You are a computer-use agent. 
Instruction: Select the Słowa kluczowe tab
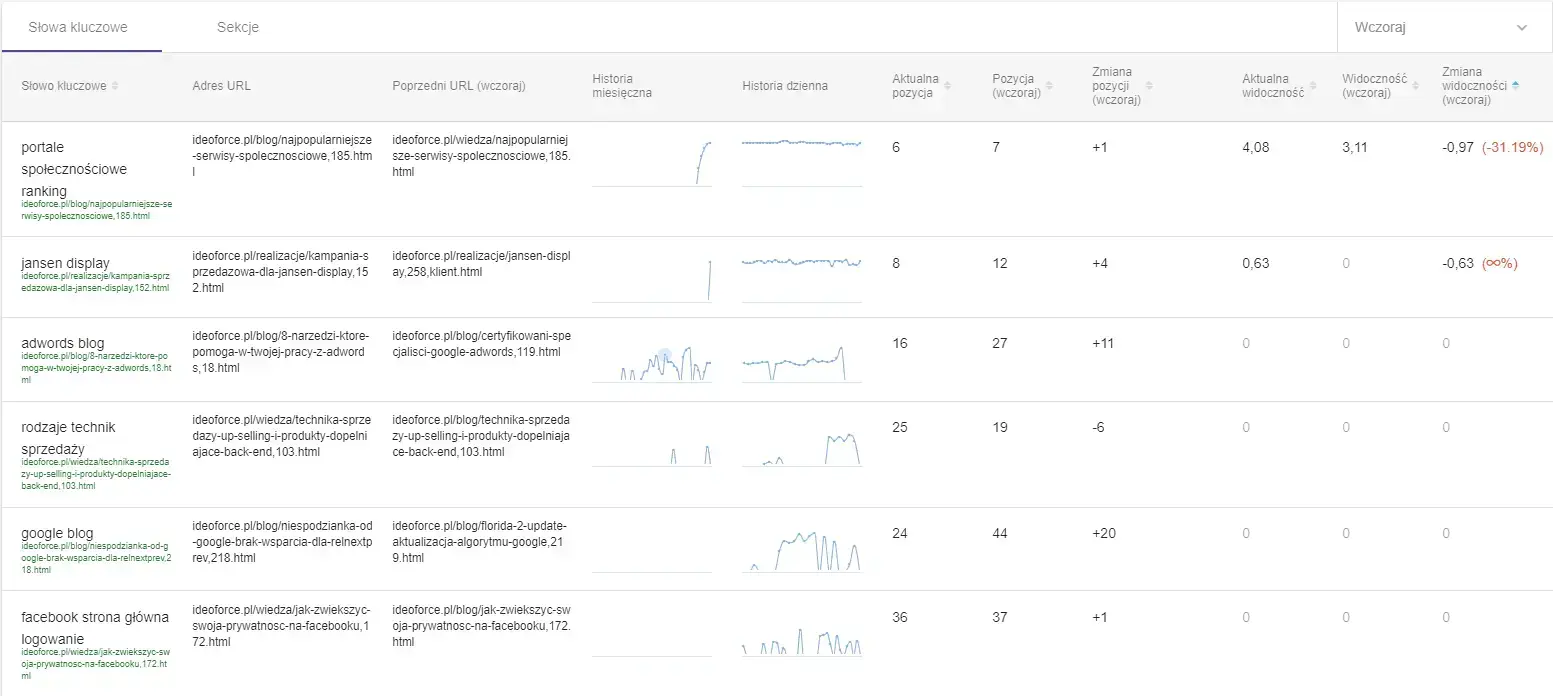78,27
